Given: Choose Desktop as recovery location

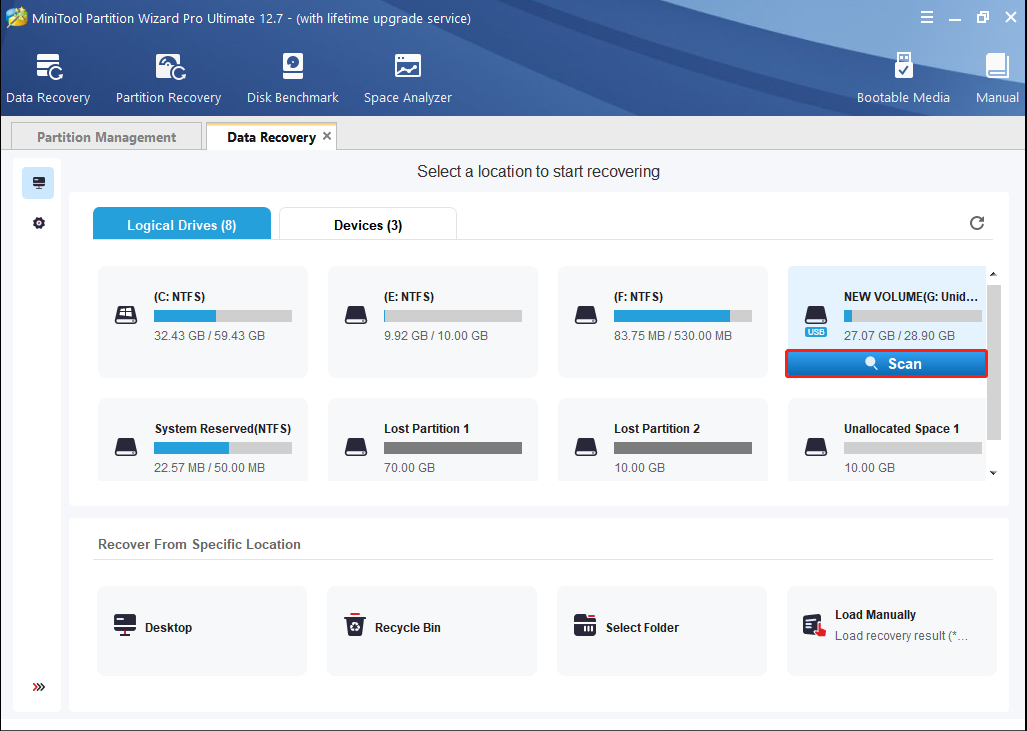Looking at the screenshot, I should (x=202, y=630).
